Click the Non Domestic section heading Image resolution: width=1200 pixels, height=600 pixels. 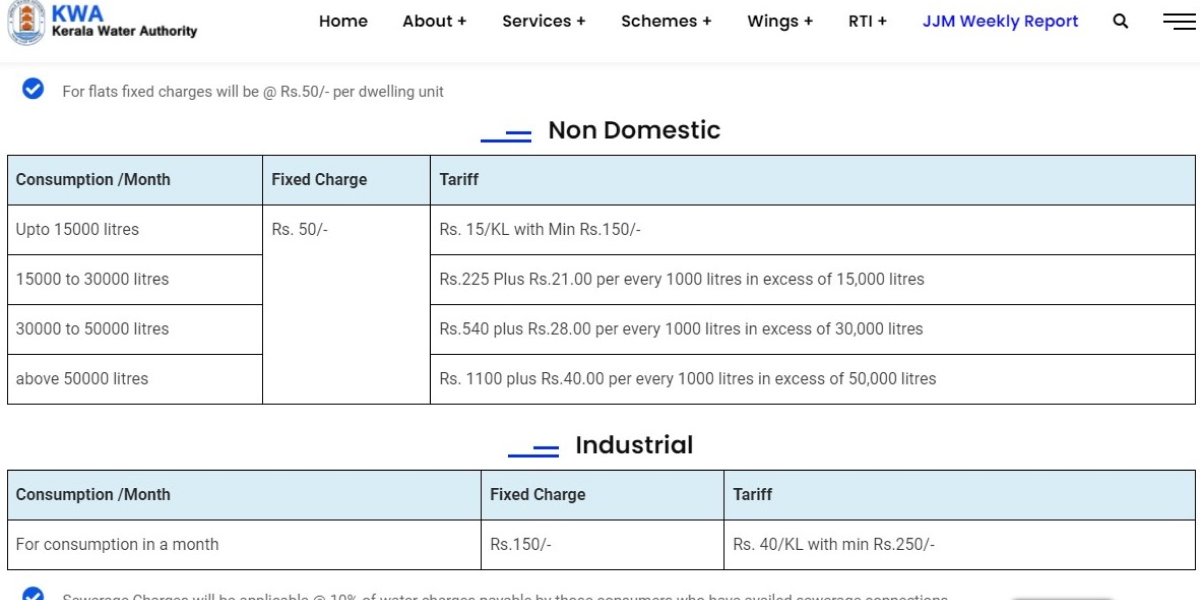click(634, 130)
